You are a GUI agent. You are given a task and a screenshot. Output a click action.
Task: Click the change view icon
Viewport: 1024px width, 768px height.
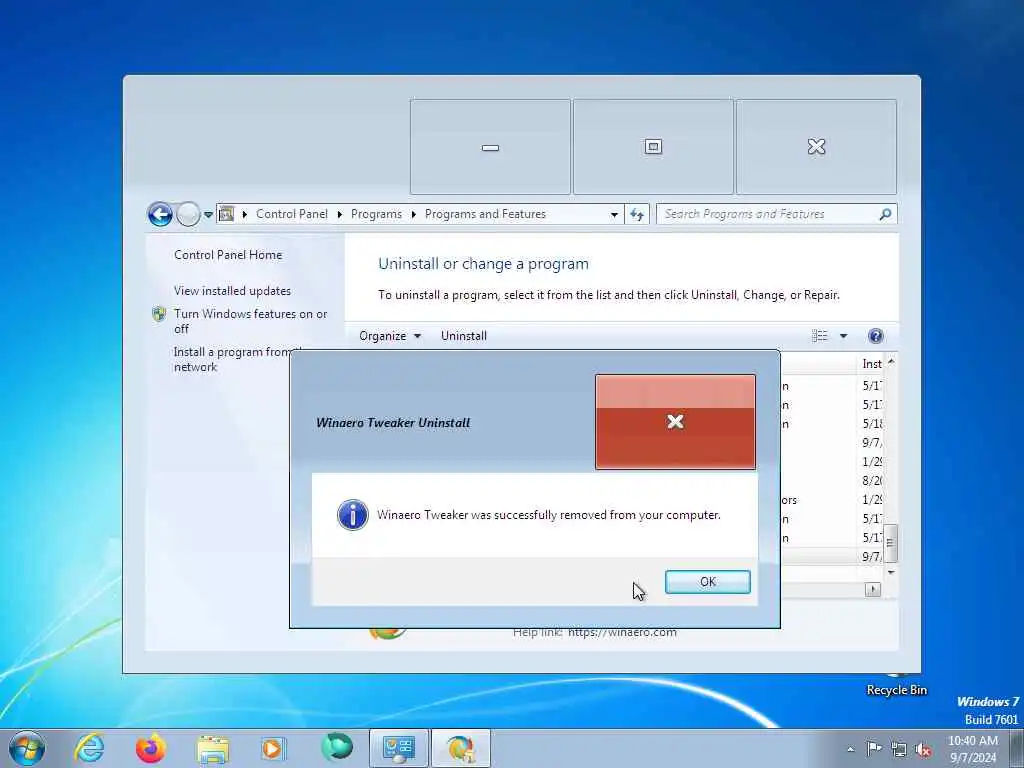click(820, 336)
